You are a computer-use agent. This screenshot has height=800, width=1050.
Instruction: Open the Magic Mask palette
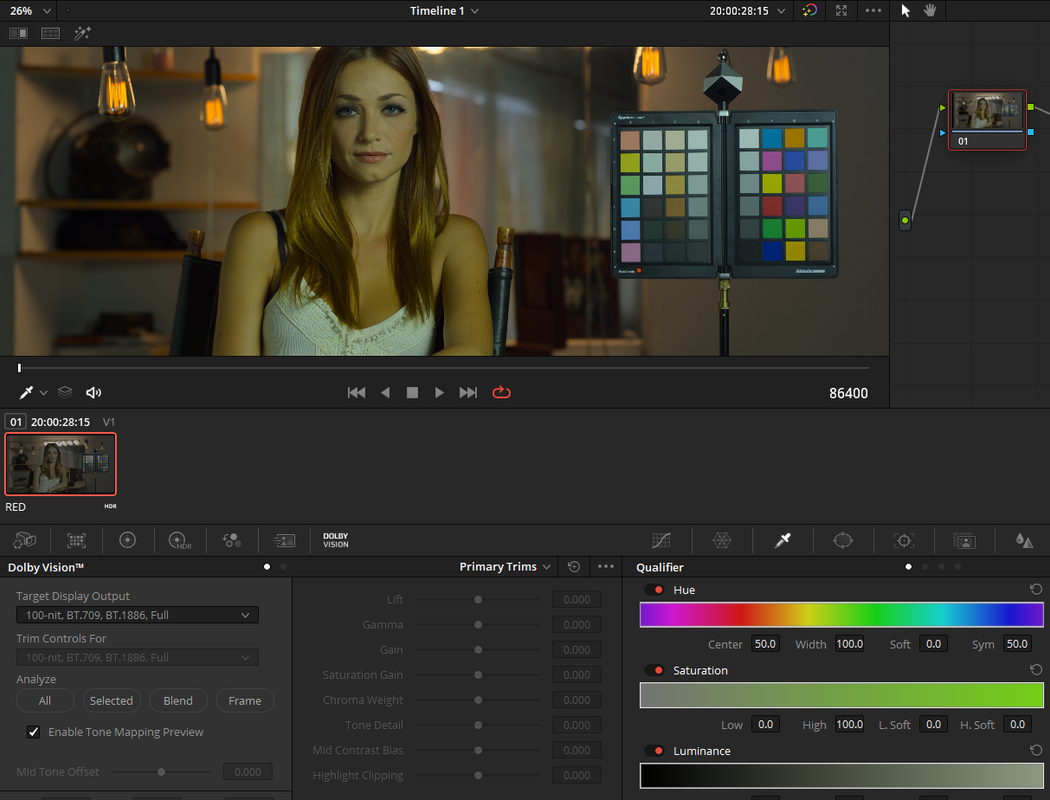[964, 540]
